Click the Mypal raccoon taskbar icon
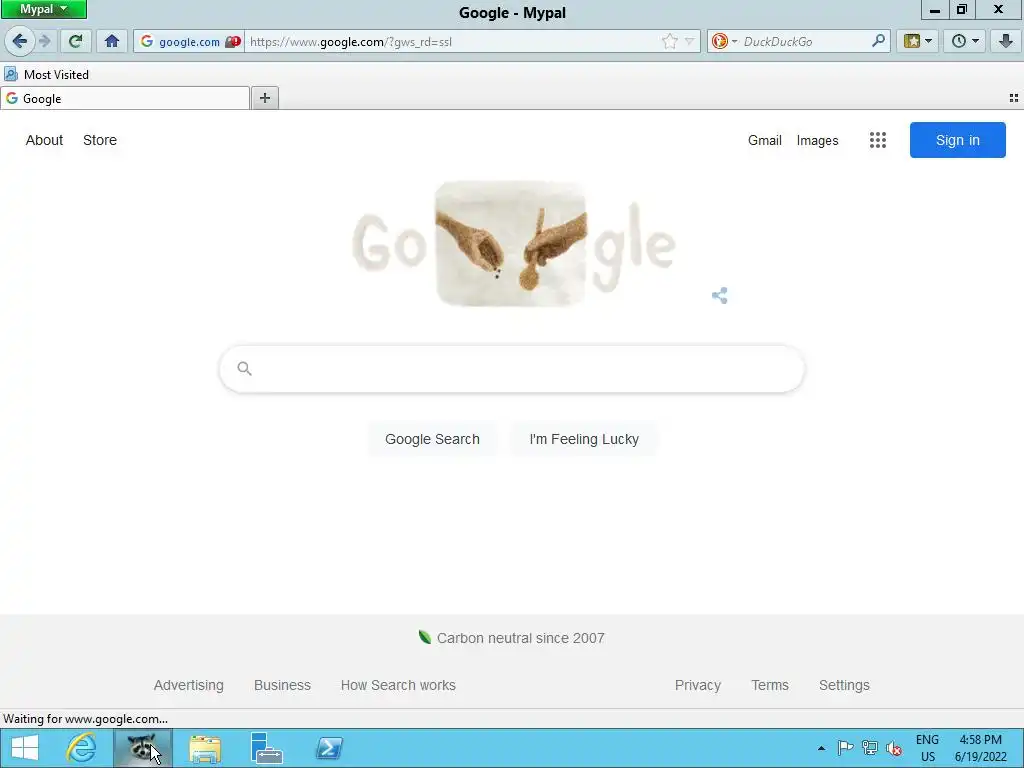The image size is (1024, 768). point(142,748)
